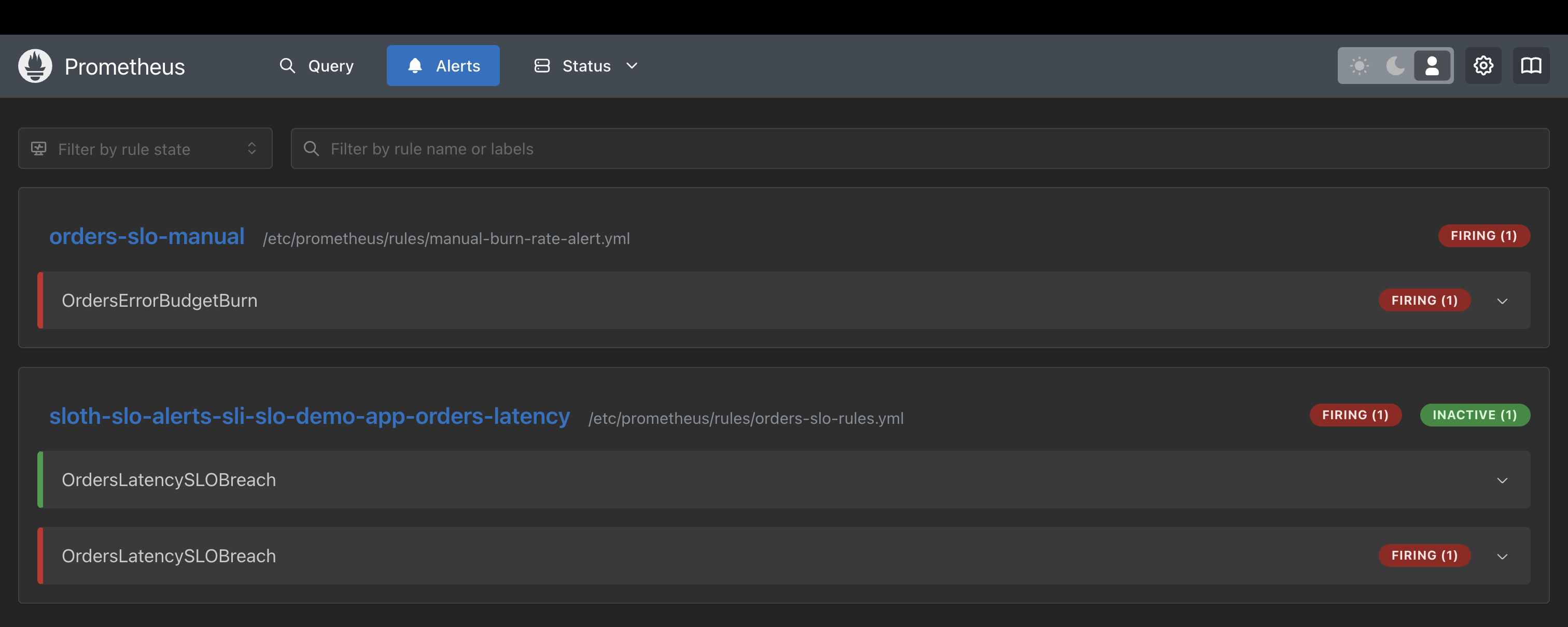Click the Query magnifier icon
The height and width of the screenshot is (627, 1568).
(x=287, y=66)
